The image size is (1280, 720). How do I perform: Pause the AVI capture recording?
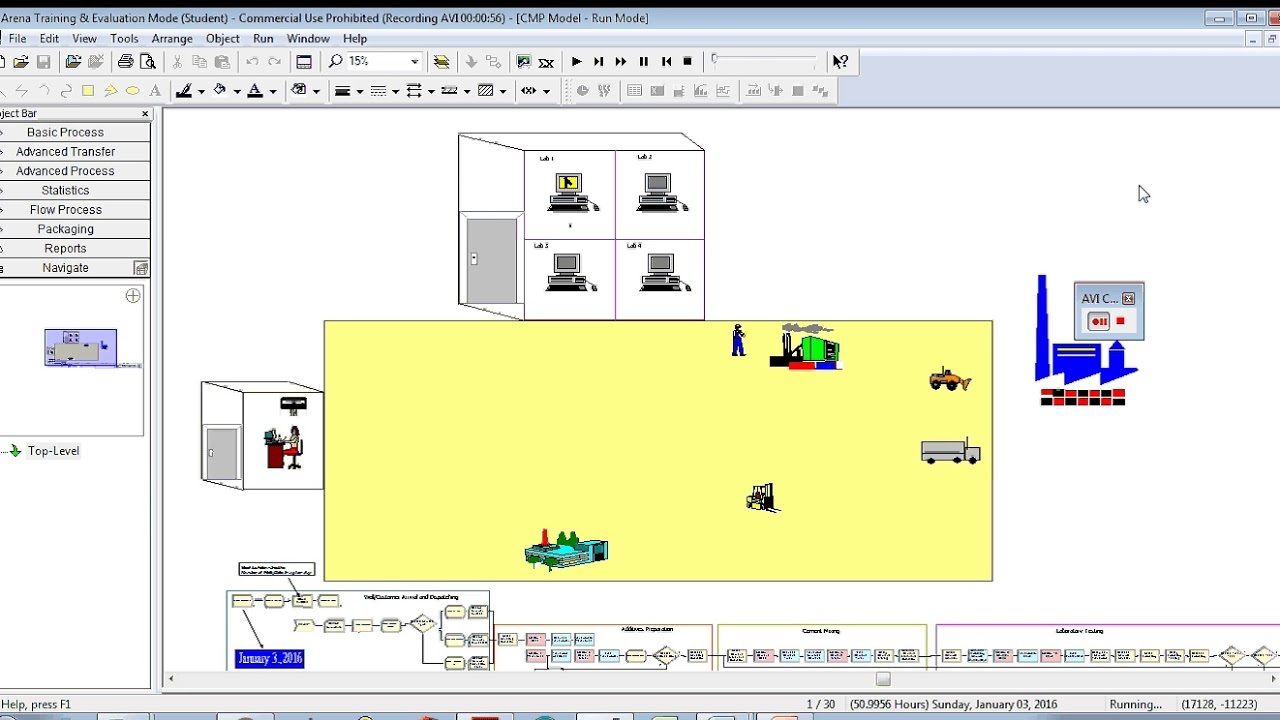click(1099, 321)
